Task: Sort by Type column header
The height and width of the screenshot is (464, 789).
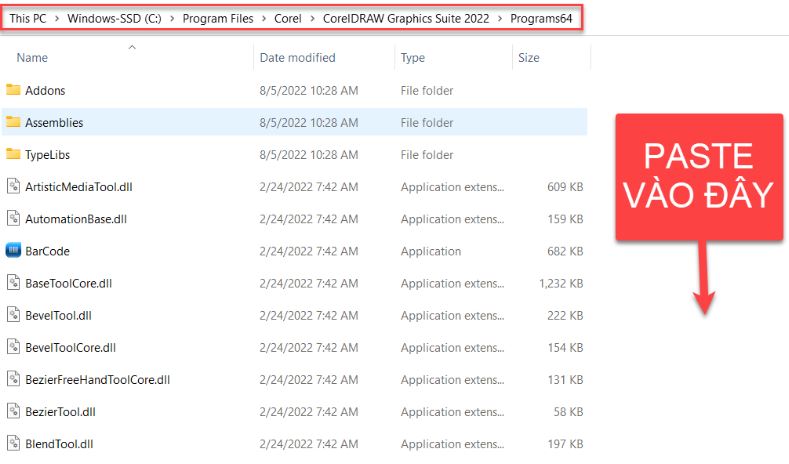Action: pos(413,57)
